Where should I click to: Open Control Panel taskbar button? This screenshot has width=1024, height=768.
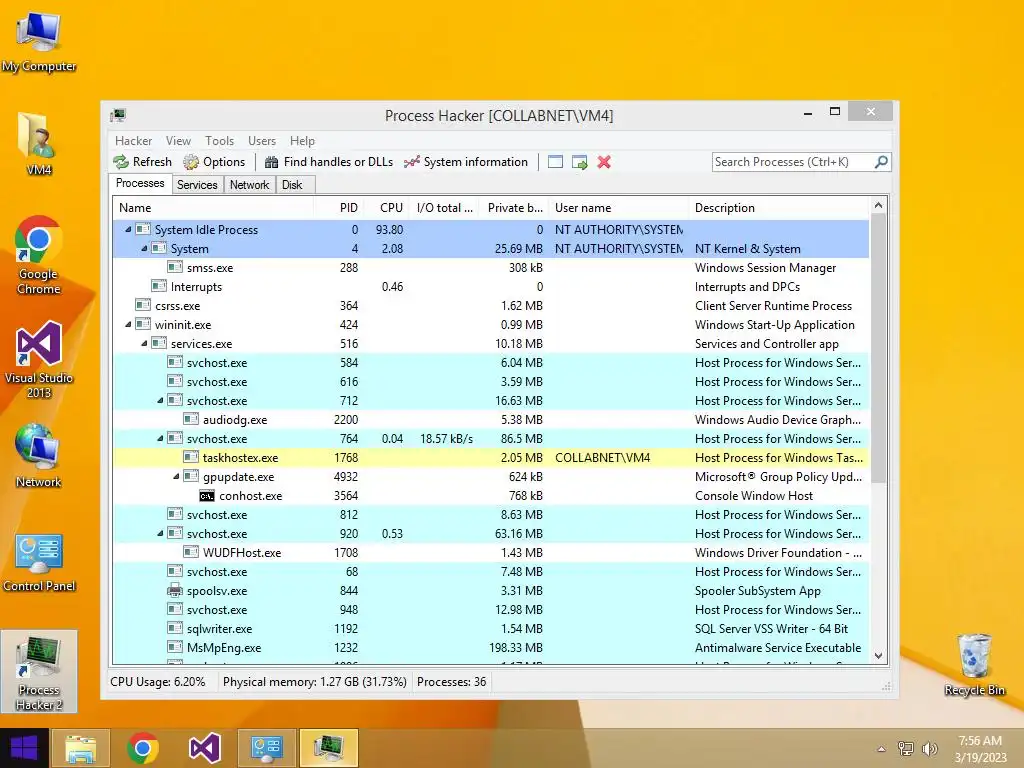pyautogui.click(x=266, y=748)
